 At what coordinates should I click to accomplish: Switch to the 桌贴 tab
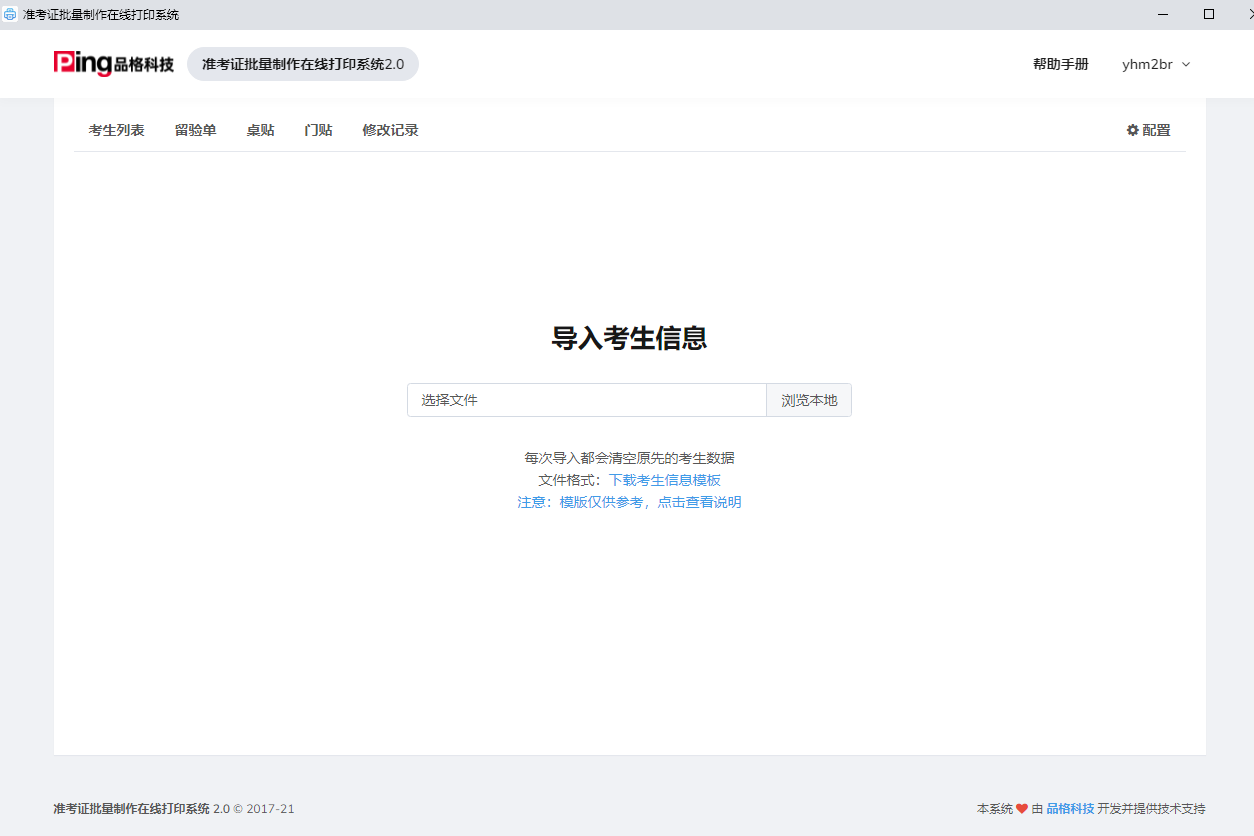(261, 130)
